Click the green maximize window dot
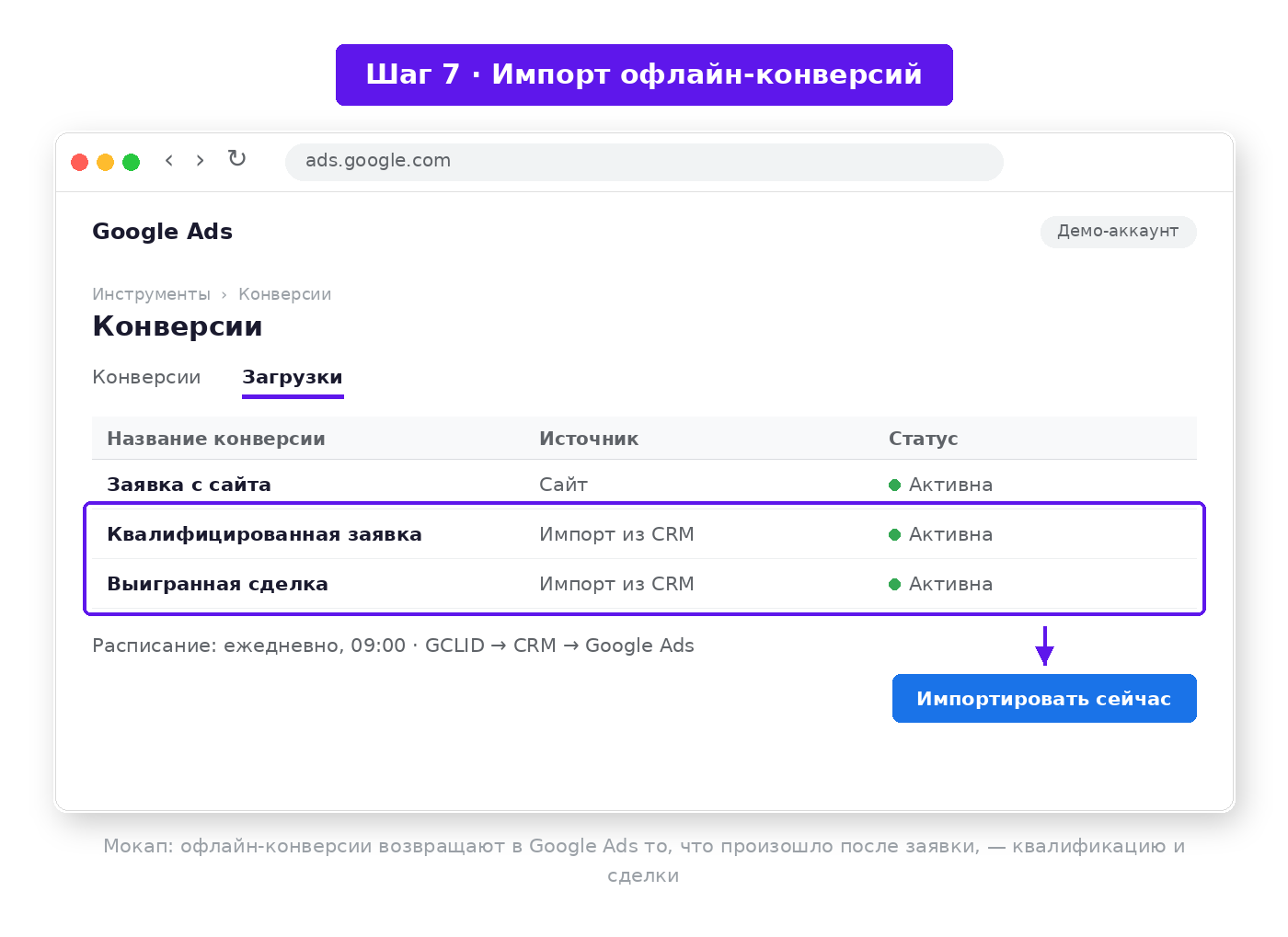This screenshot has width=1288, height=937. coord(132,162)
